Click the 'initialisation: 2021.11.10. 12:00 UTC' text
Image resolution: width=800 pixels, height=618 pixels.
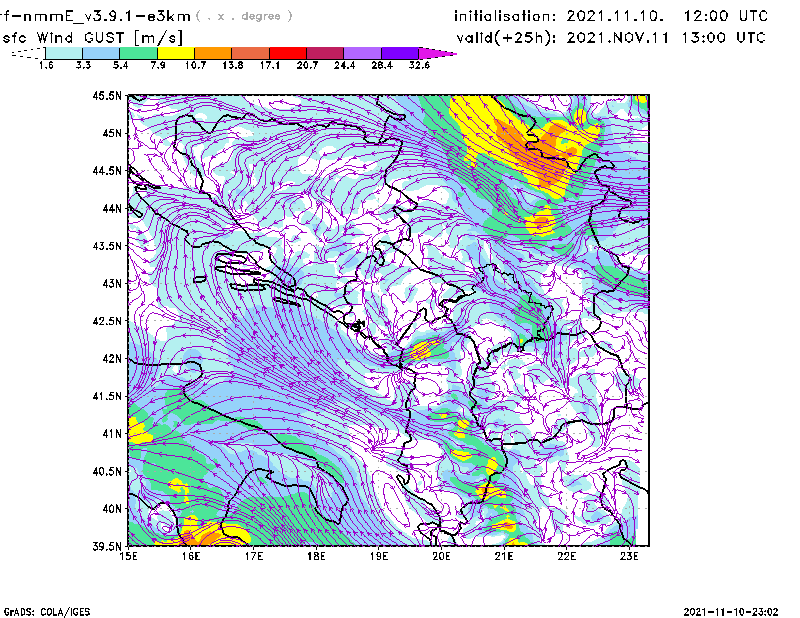[611, 16]
